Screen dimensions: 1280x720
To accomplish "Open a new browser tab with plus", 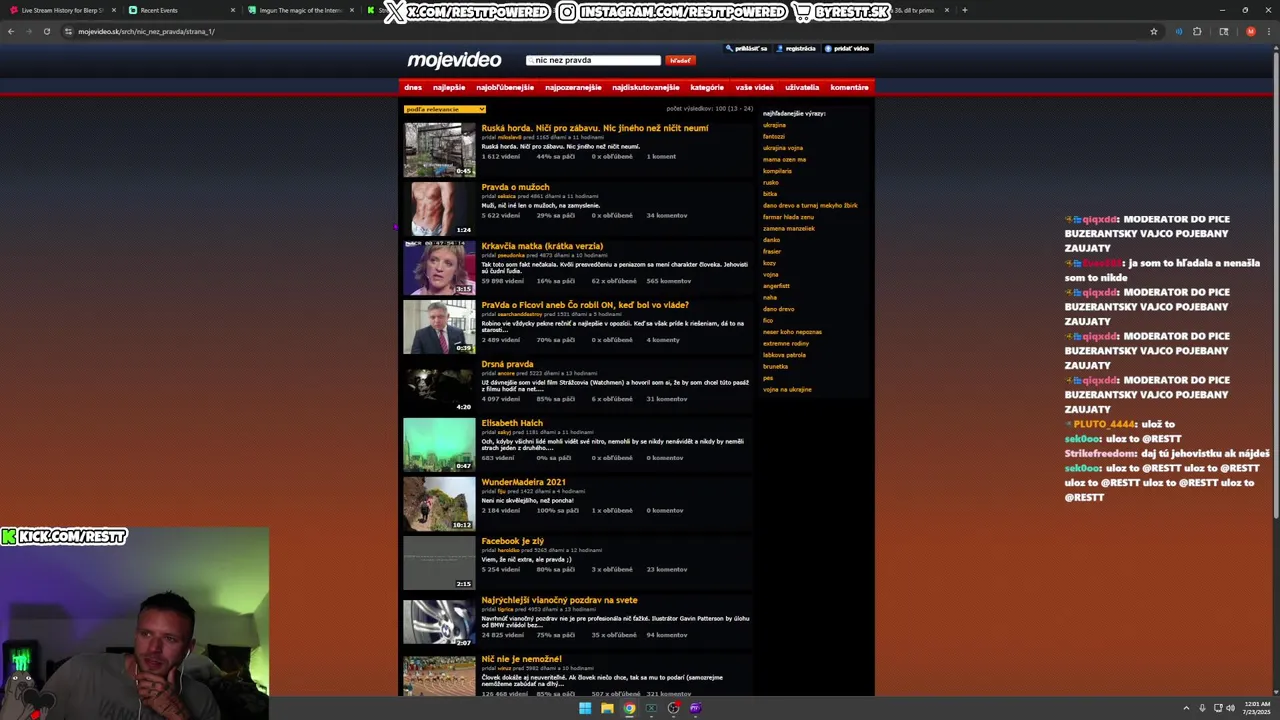I will pos(964,10).
